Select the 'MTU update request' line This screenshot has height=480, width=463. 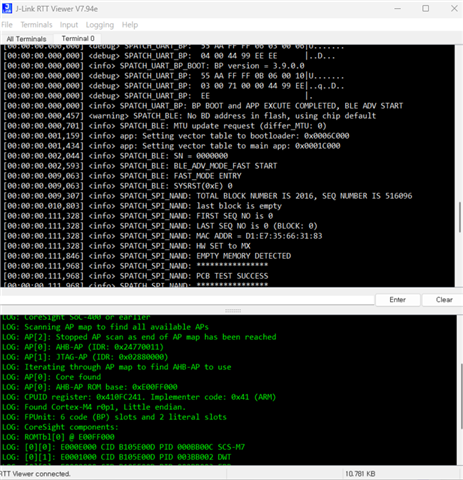click(x=165, y=126)
